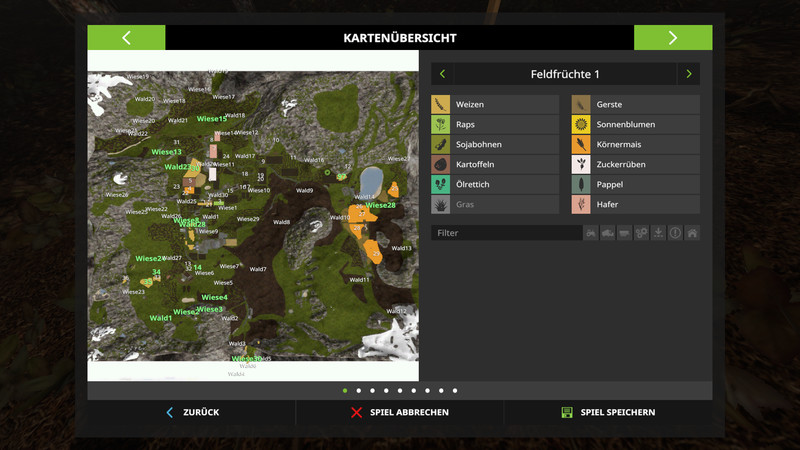Toggle the Gras crop filter
This screenshot has width=800, height=450.
pyautogui.click(x=495, y=205)
